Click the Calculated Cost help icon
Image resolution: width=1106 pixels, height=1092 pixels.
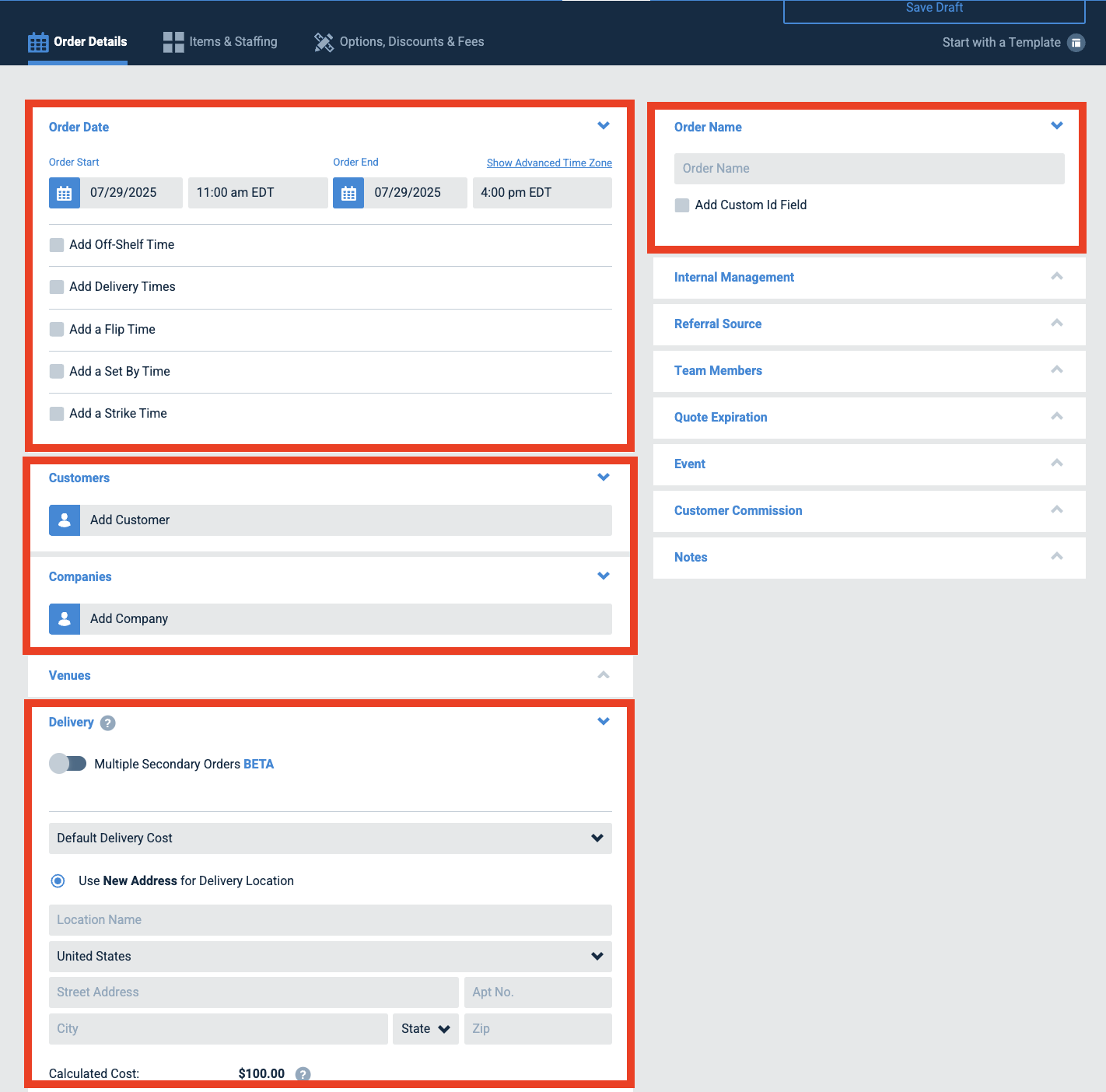pyautogui.click(x=303, y=1074)
